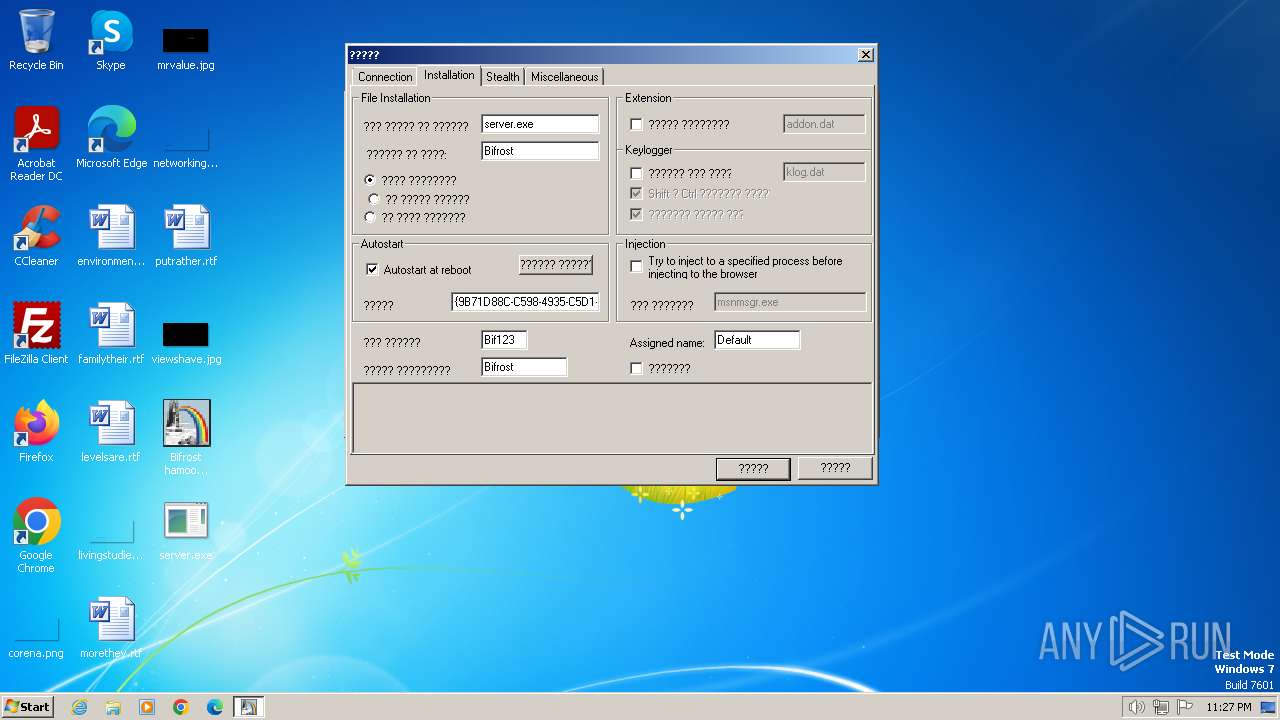Open Chrome from the taskbar
The image size is (1280, 720).
(x=181, y=707)
